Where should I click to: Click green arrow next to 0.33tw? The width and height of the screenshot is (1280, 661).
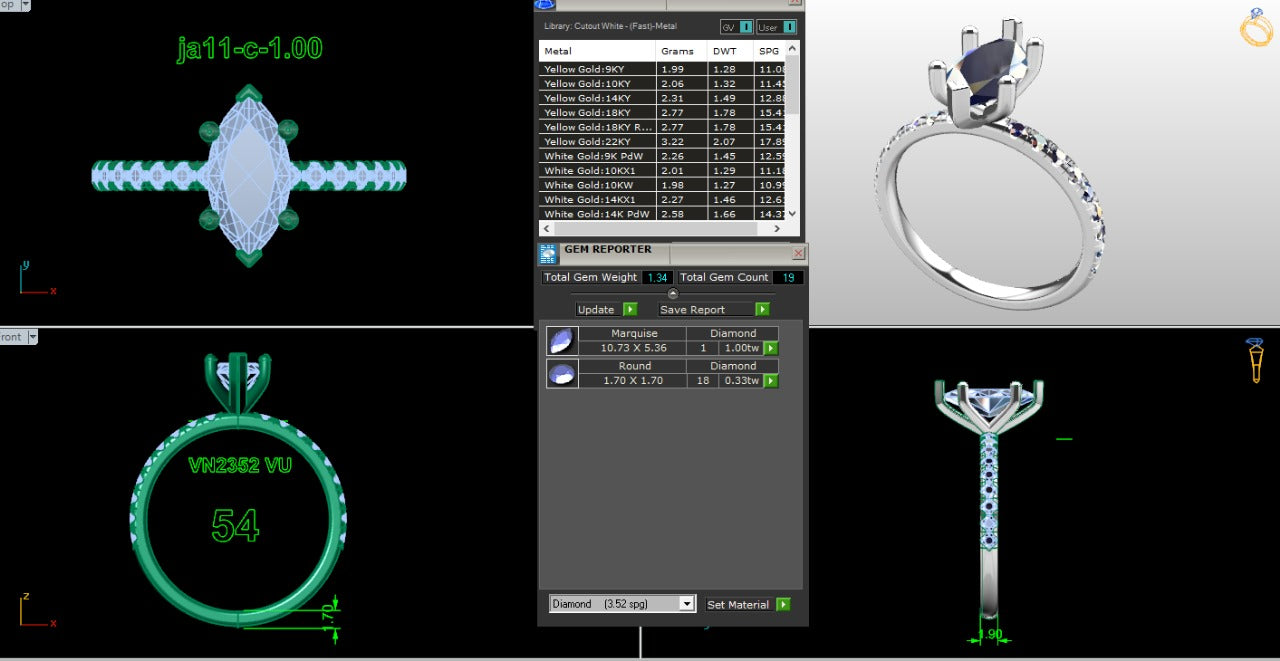[771, 380]
